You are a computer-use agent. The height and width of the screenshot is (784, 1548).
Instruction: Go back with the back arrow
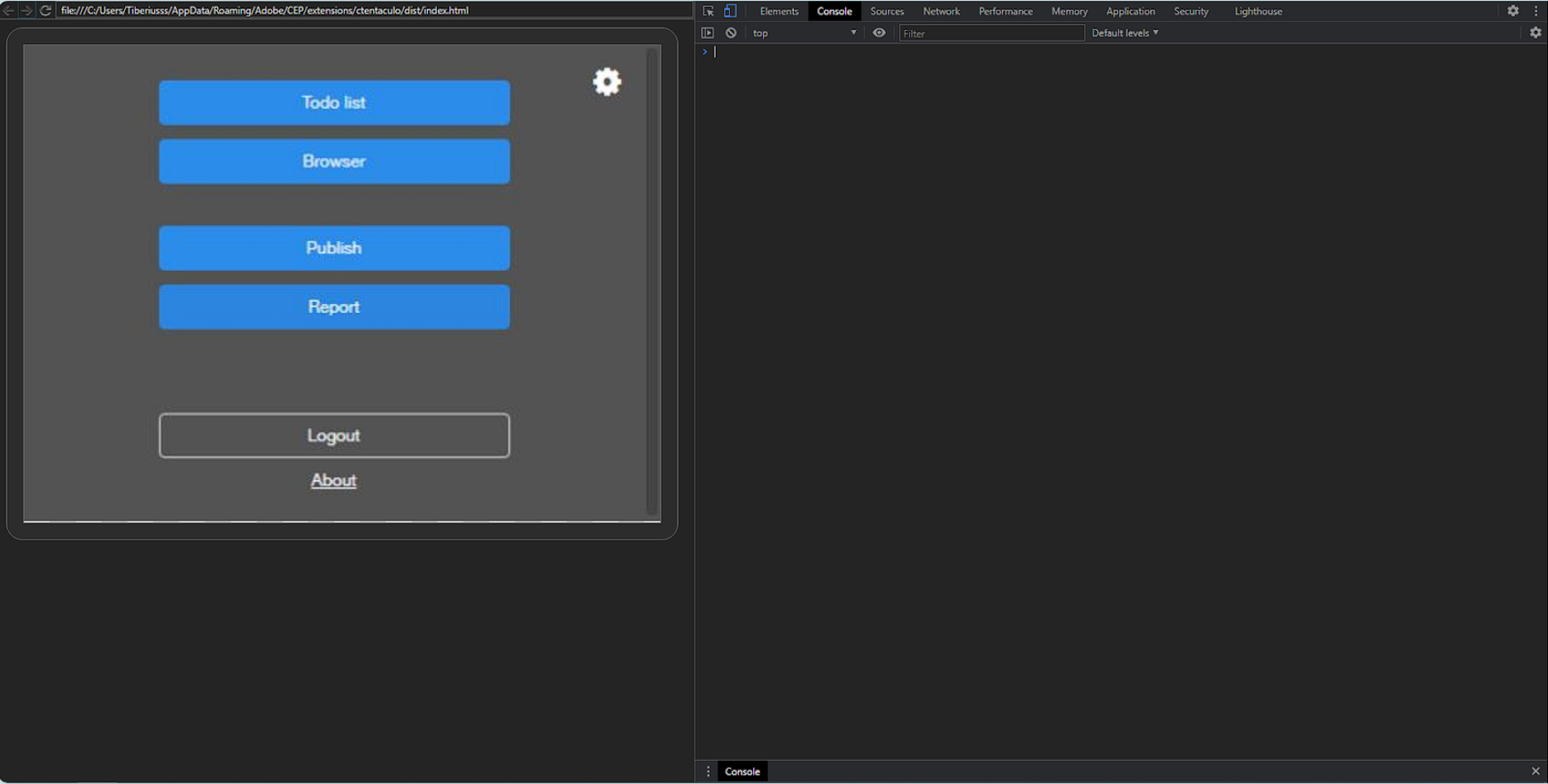8,11
